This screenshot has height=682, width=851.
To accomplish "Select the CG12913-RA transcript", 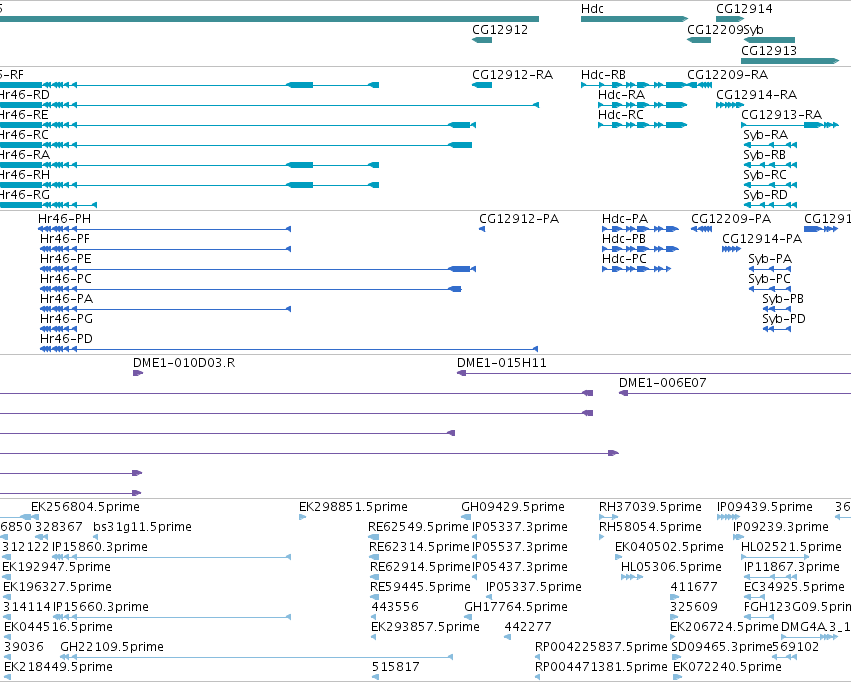I will coord(790,125).
